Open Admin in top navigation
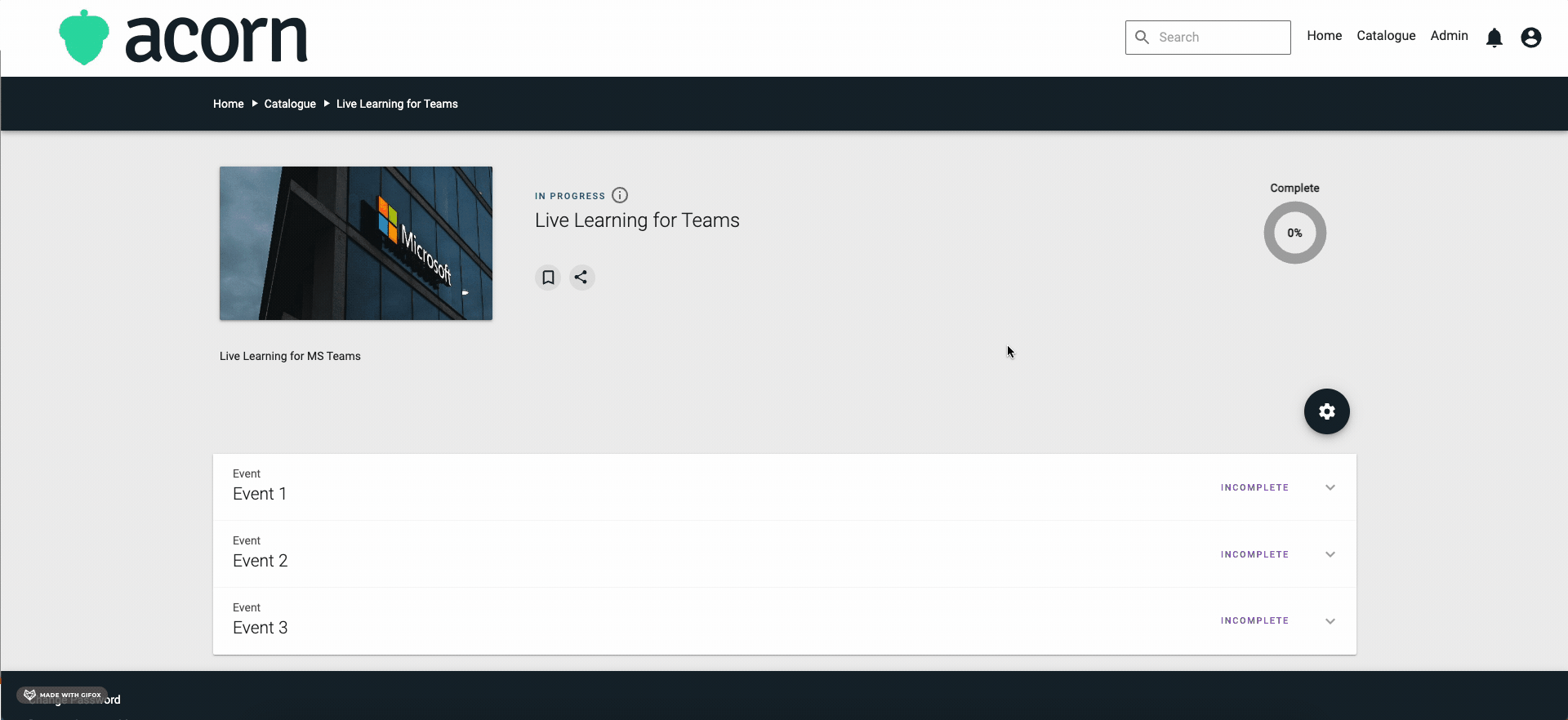This screenshot has height=720, width=1568. [x=1450, y=36]
